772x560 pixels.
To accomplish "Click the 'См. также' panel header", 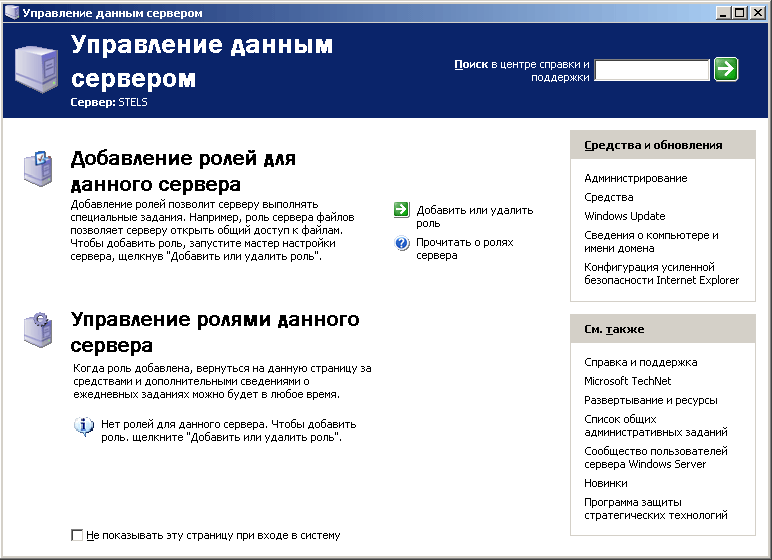I will (x=663, y=329).
